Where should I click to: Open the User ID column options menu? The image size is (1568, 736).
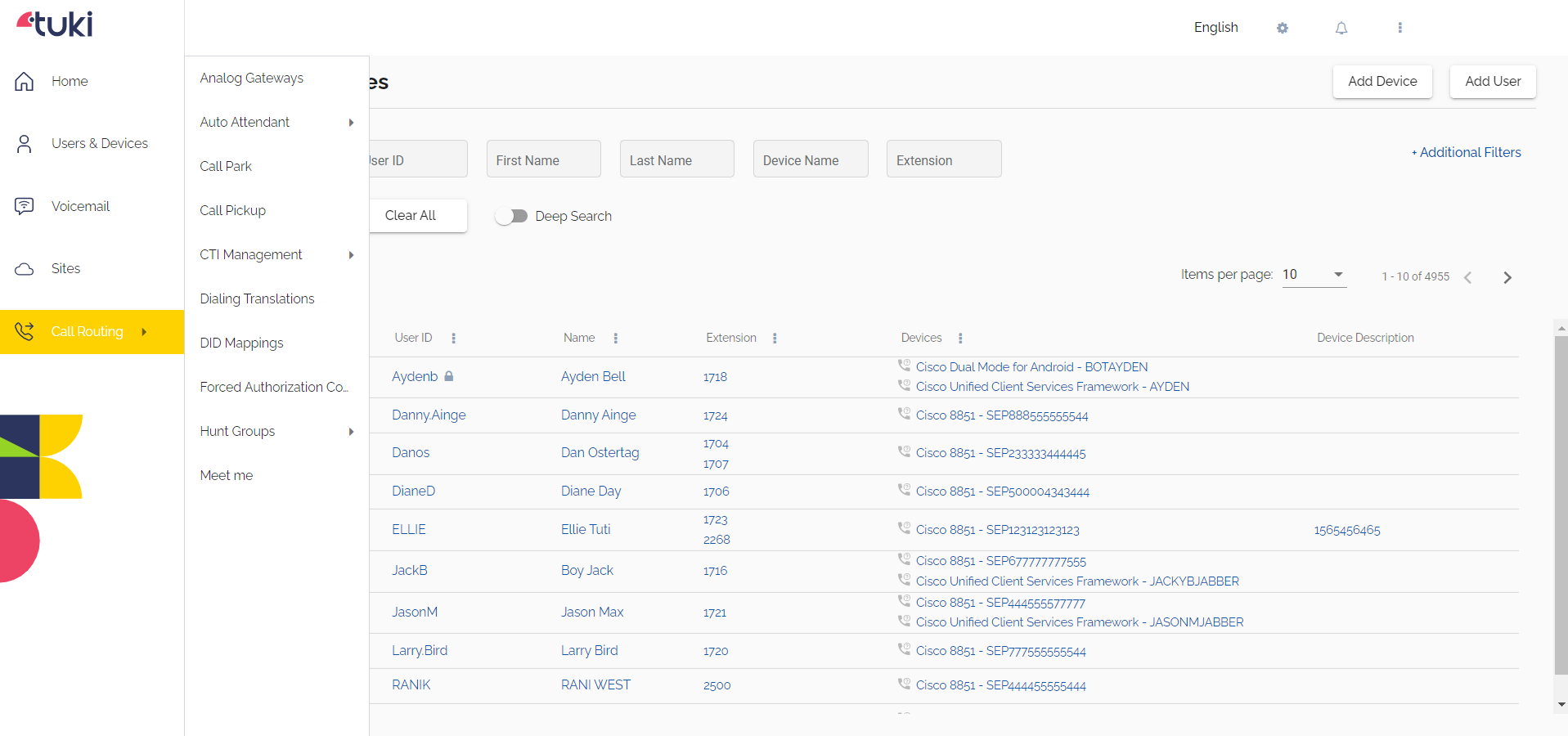click(454, 339)
